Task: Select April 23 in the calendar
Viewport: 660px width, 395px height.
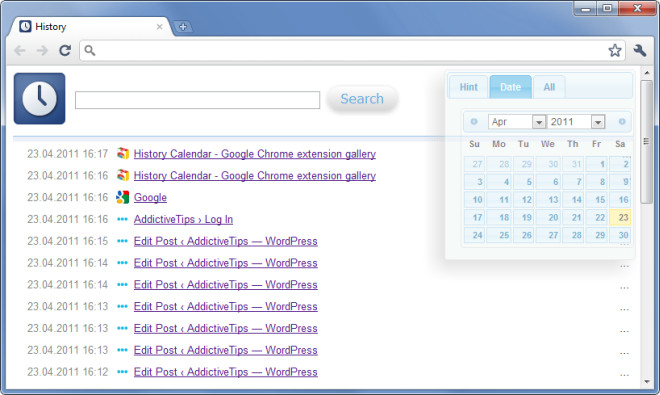Action: point(620,217)
